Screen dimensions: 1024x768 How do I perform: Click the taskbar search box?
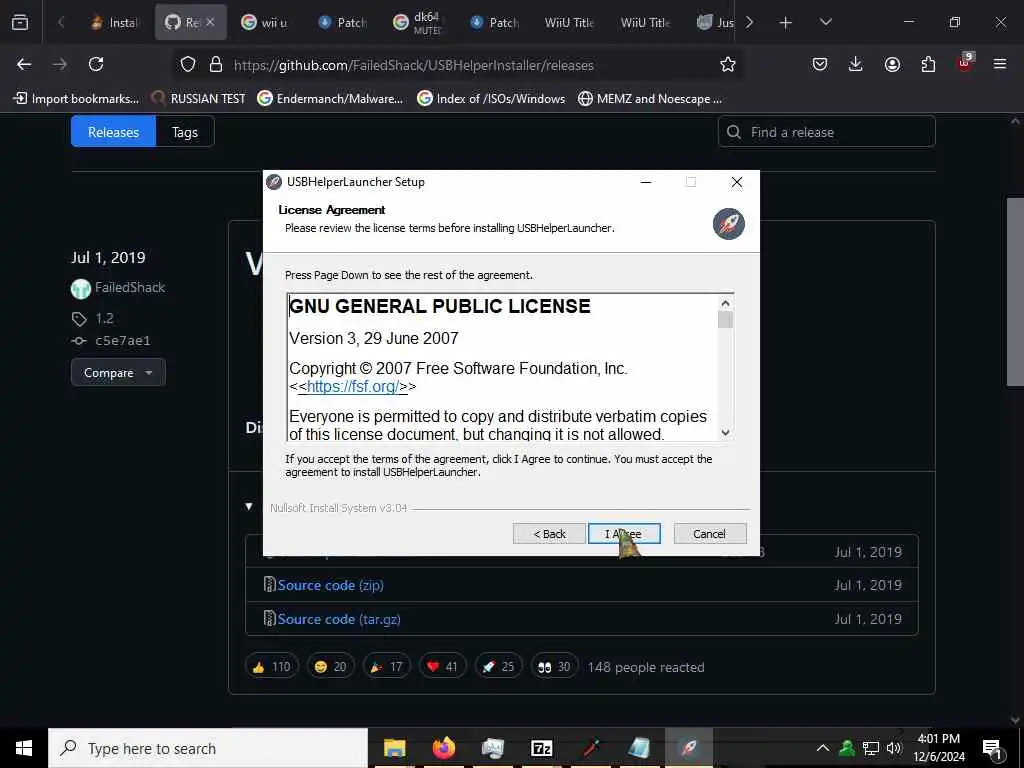pyautogui.click(x=208, y=748)
